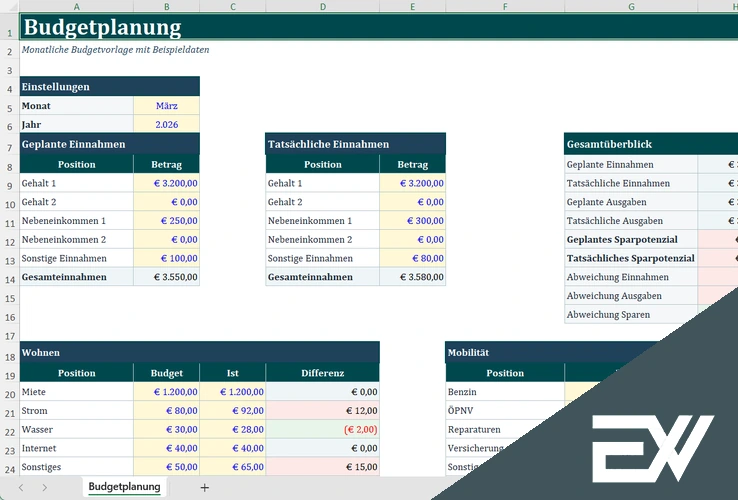Select the Abweichung Sparen label

pos(631,315)
